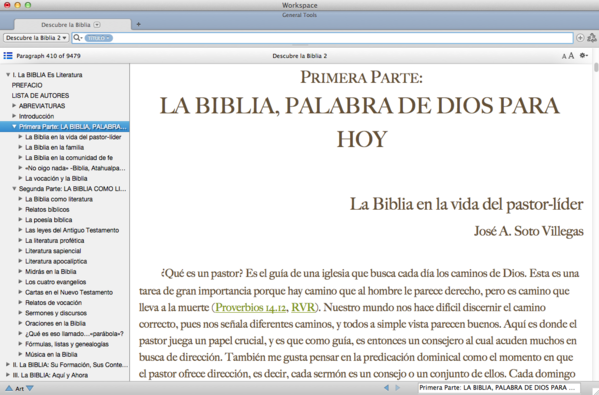599x395 pixels.
Task: Select Música en la Biblia entry
Action: tap(51, 355)
